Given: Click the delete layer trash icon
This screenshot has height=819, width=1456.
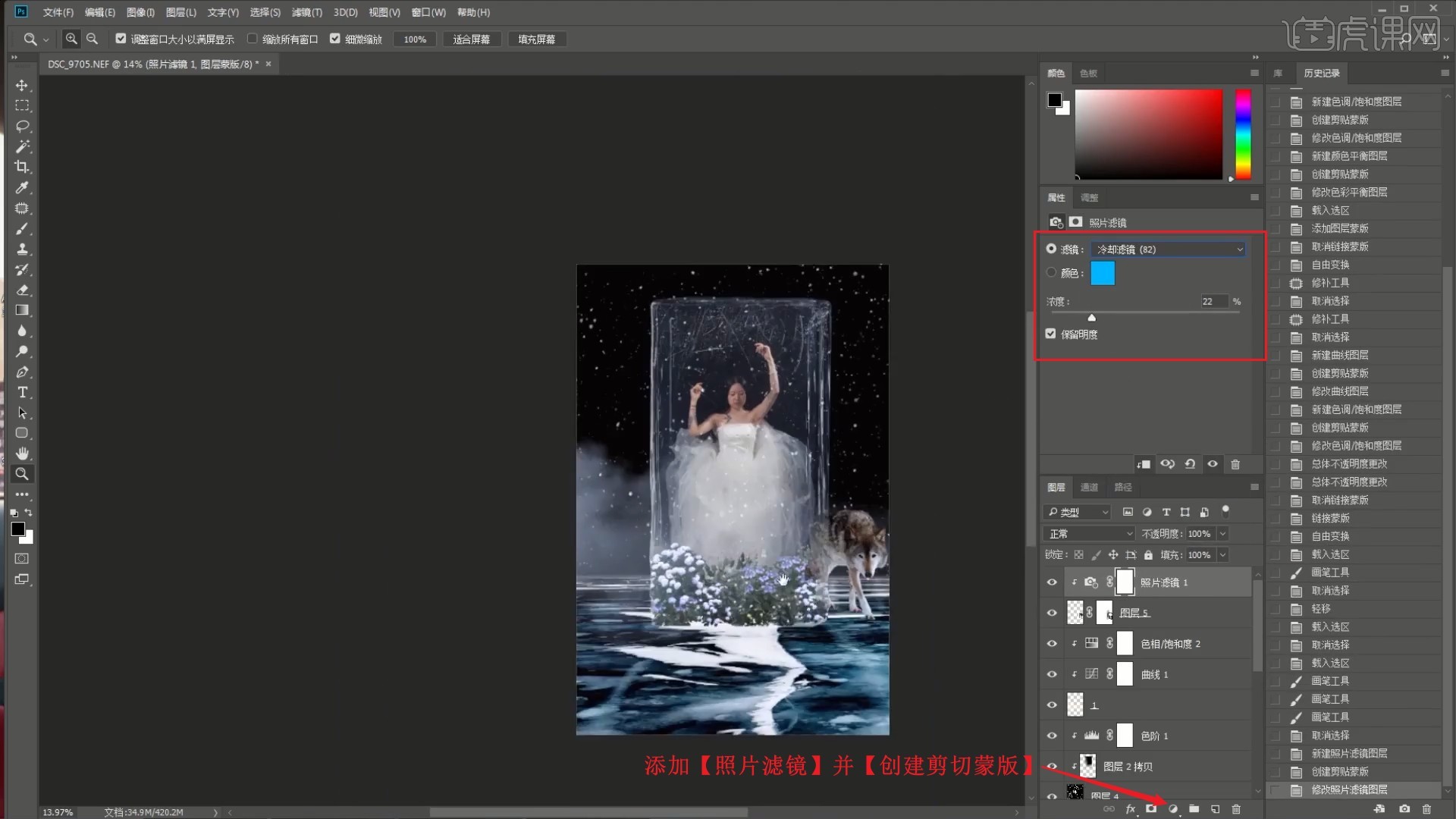Looking at the screenshot, I should coord(1236,809).
